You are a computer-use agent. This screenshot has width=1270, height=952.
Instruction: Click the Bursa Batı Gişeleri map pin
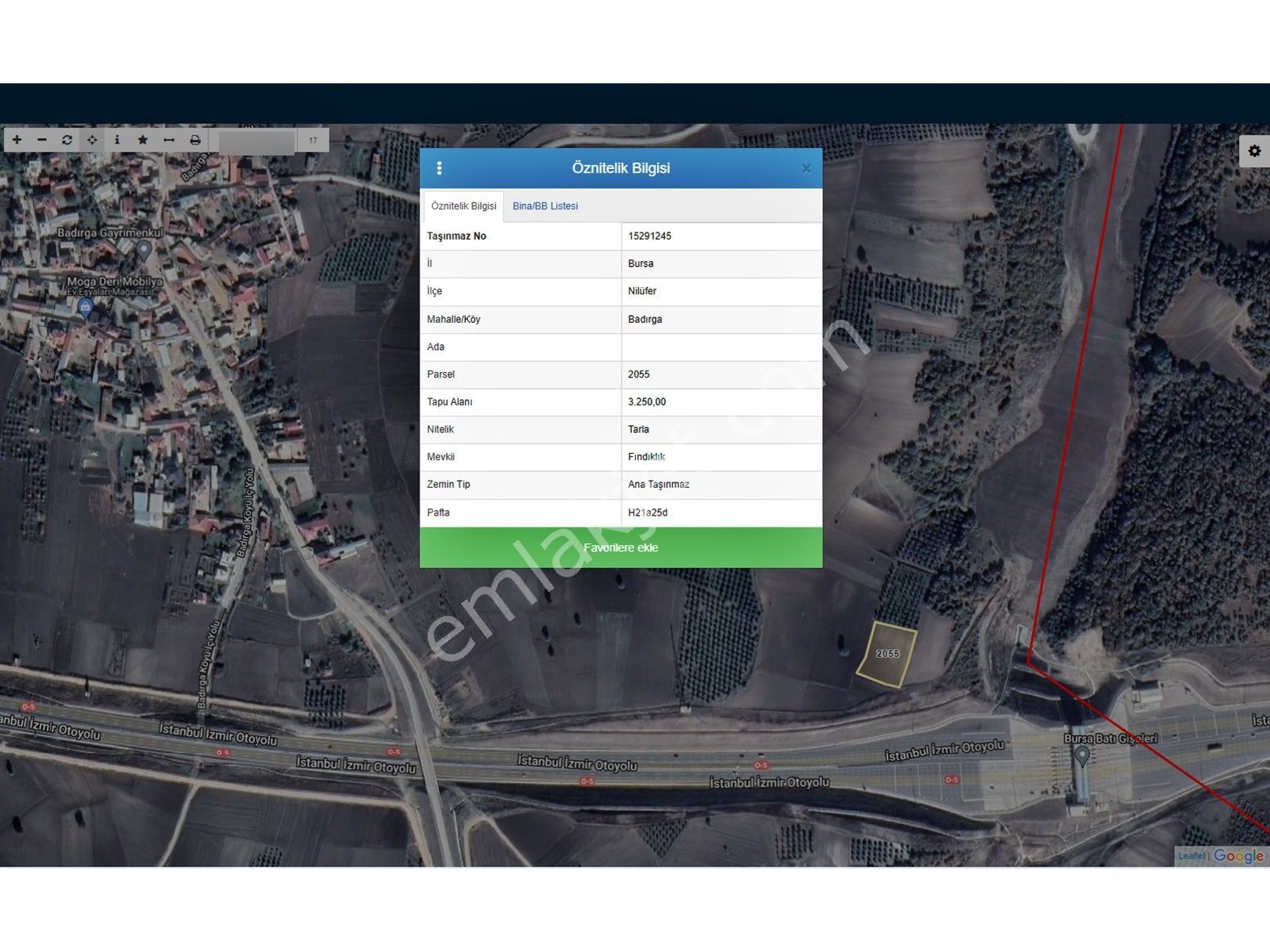click(x=1081, y=756)
